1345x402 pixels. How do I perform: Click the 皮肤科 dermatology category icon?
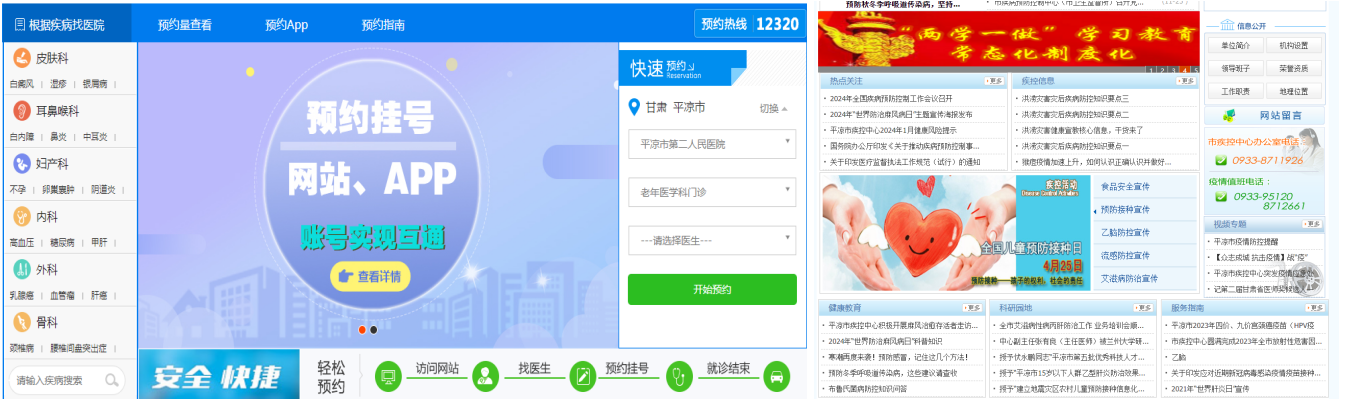[x=22, y=58]
